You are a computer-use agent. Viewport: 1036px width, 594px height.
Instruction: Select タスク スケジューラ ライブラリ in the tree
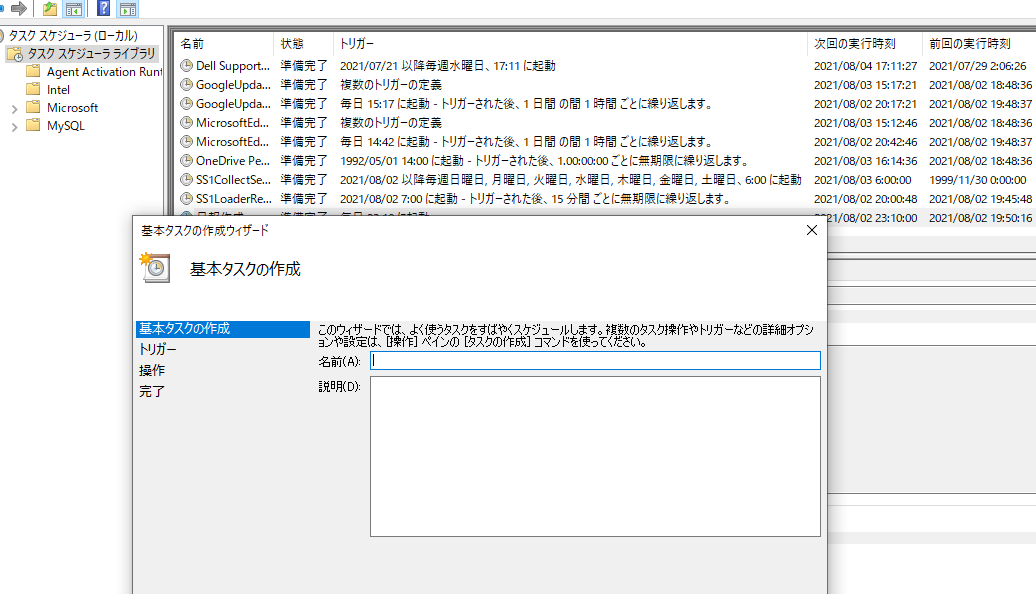[x=91, y=54]
